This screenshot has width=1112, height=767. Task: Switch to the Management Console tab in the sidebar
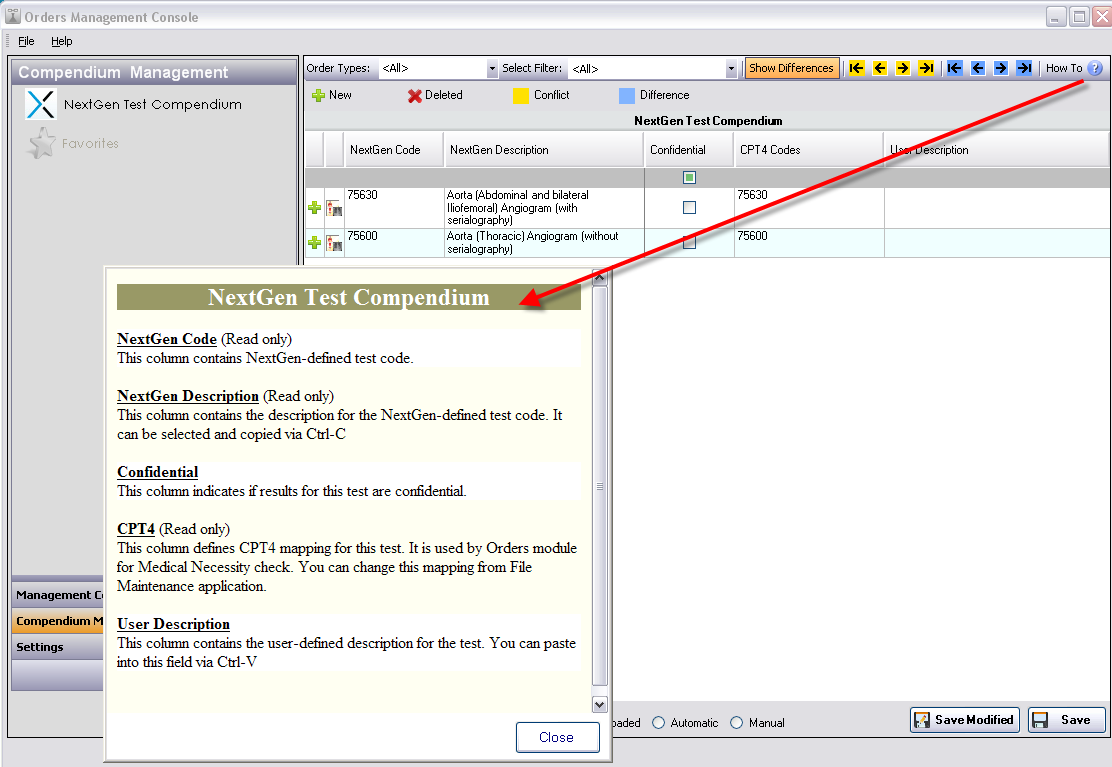pos(58,594)
